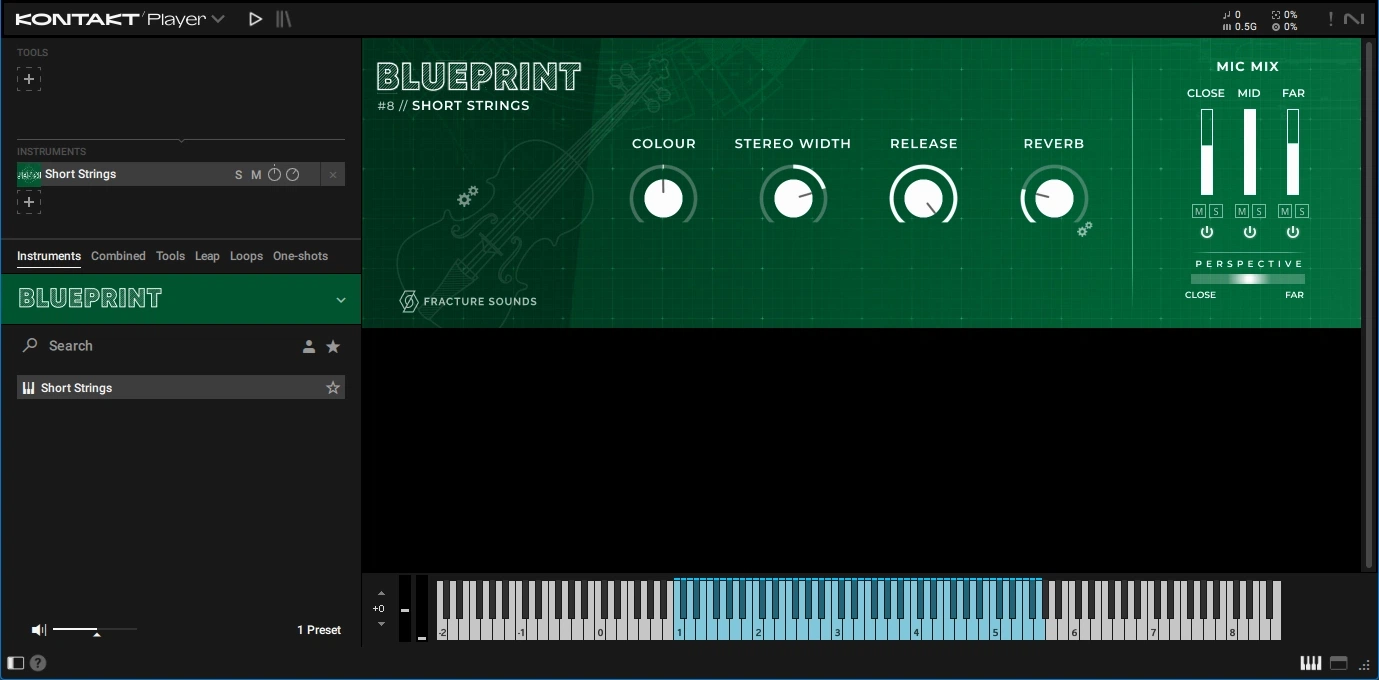
Task: Mute the FAR mic with its M button
Action: pos(1285,211)
